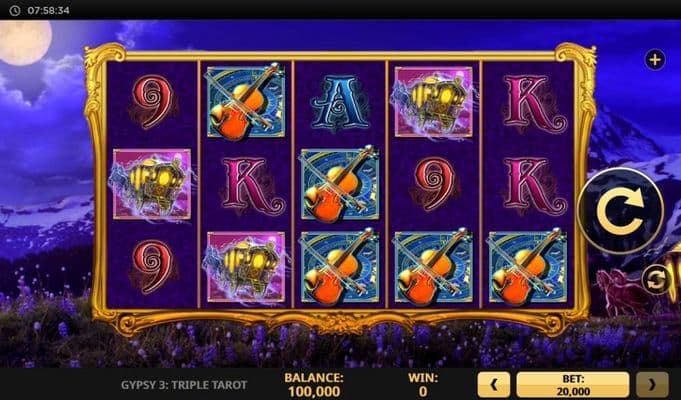The height and width of the screenshot is (400, 681).
Task: Click the Gypsy 3: Triple Tarot title
Action: 184,385
